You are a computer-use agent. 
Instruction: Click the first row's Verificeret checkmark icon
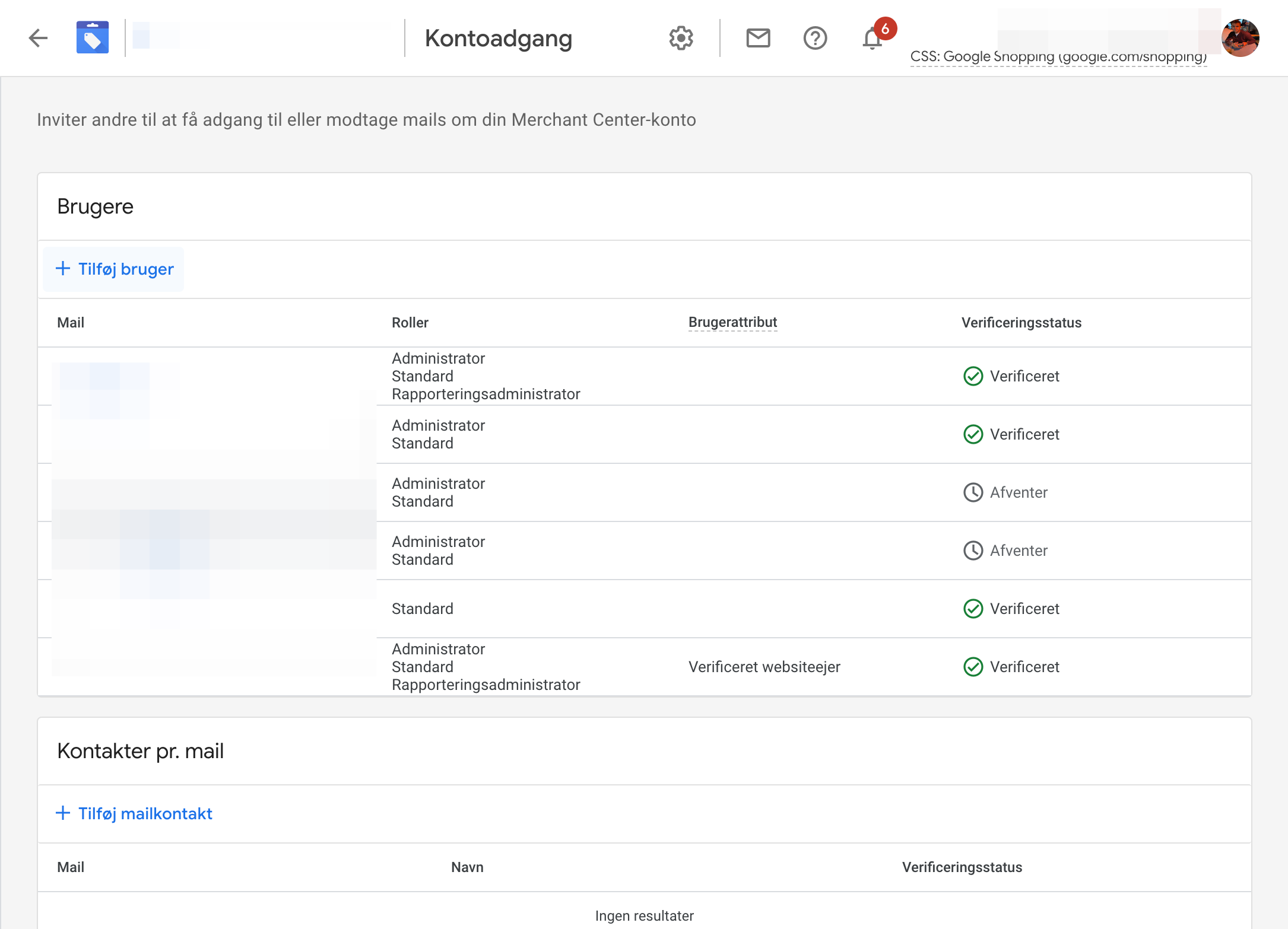[973, 376]
